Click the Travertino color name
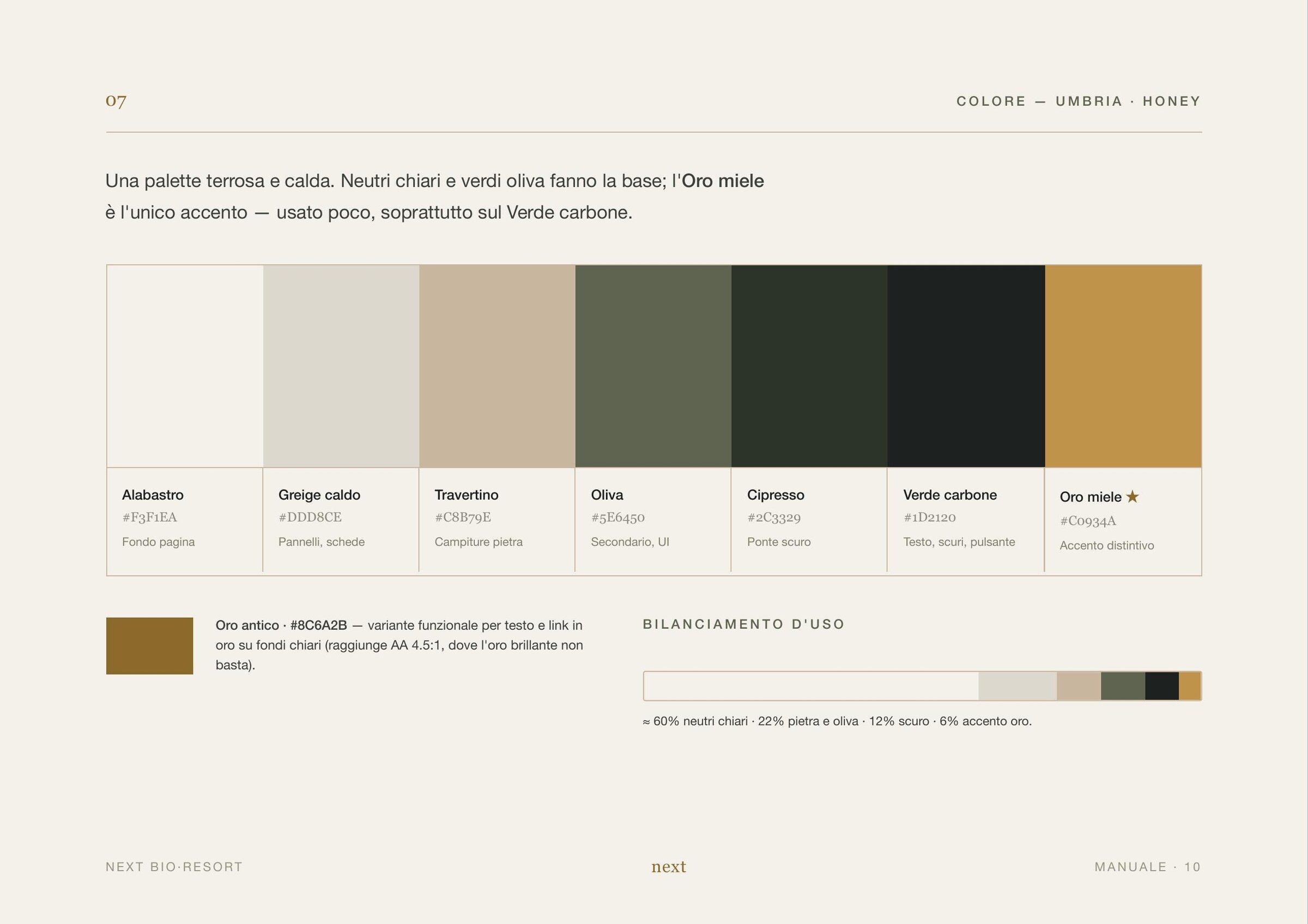1308x924 pixels. tap(467, 495)
